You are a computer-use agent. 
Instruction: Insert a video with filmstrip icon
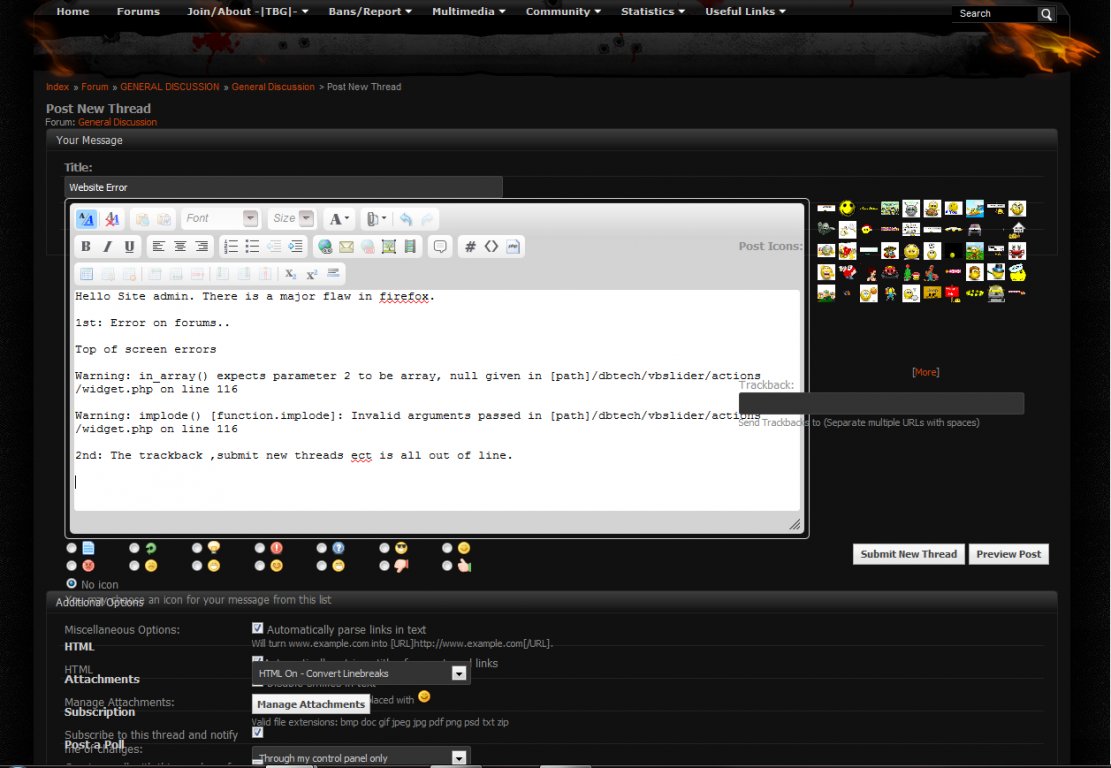pyautogui.click(x=410, y=247)
